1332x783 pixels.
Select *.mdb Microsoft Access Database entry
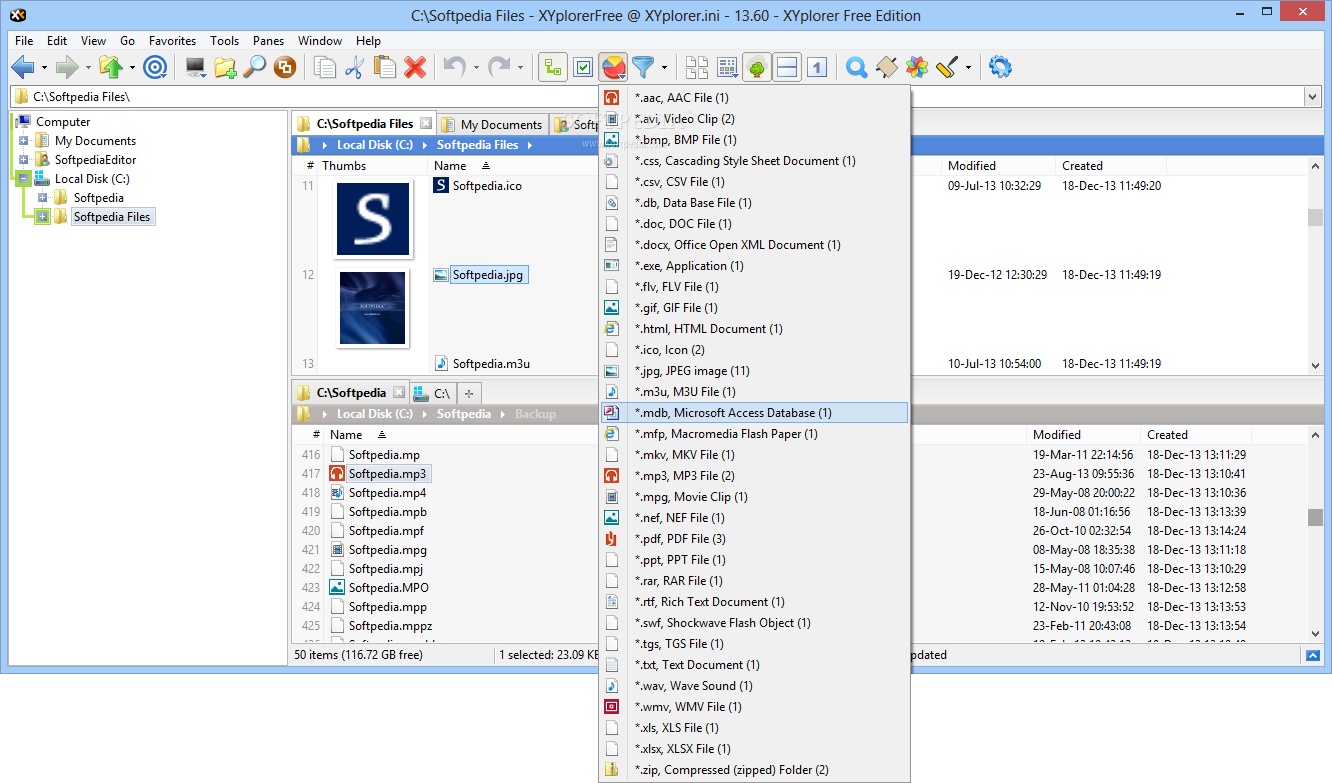click(x=755, y=413)
